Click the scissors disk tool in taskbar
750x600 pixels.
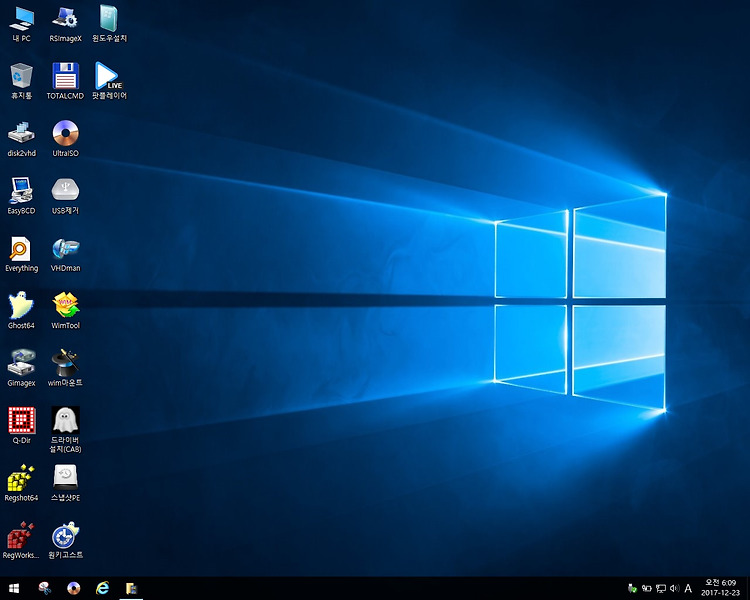coord(44,588)
